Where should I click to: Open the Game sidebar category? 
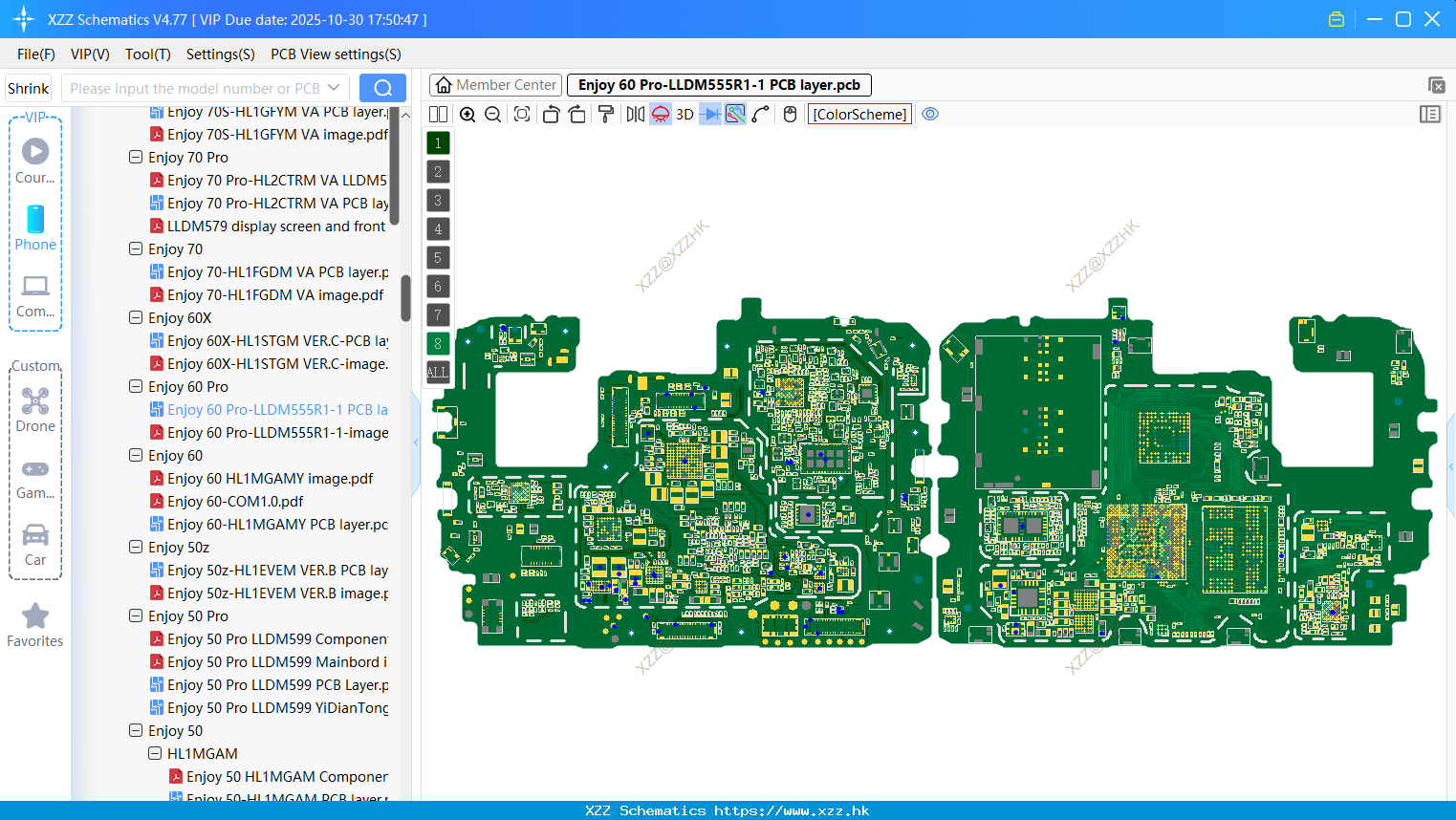[35, 478]
